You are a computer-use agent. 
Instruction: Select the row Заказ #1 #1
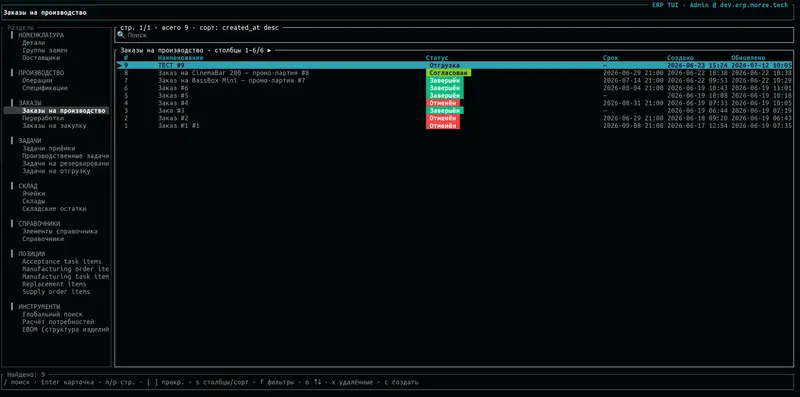pos(454,126)
